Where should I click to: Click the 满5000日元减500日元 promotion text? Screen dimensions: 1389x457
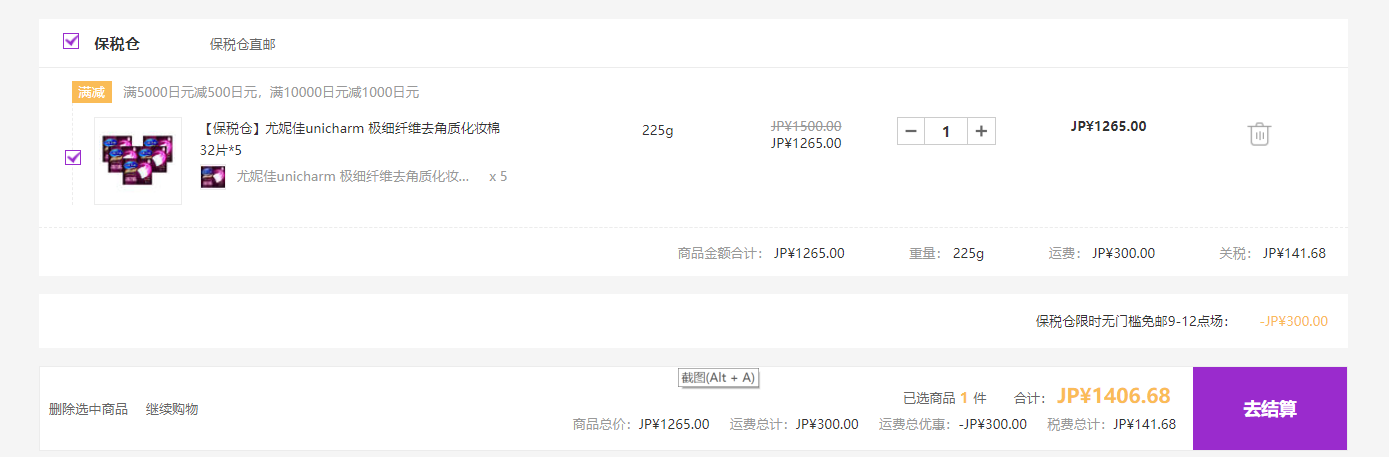point(271,92)
